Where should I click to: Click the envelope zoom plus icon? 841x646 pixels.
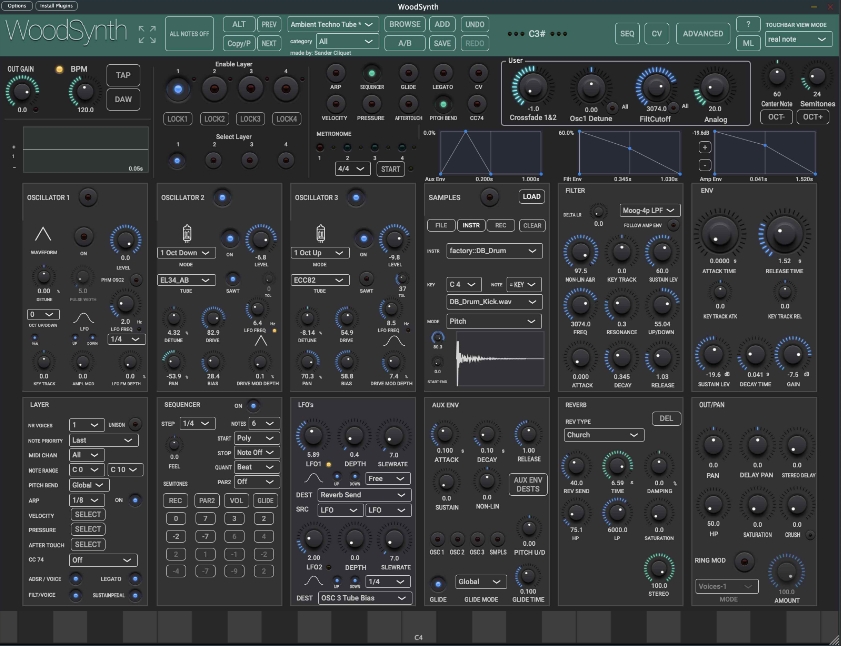click(705, 147)
